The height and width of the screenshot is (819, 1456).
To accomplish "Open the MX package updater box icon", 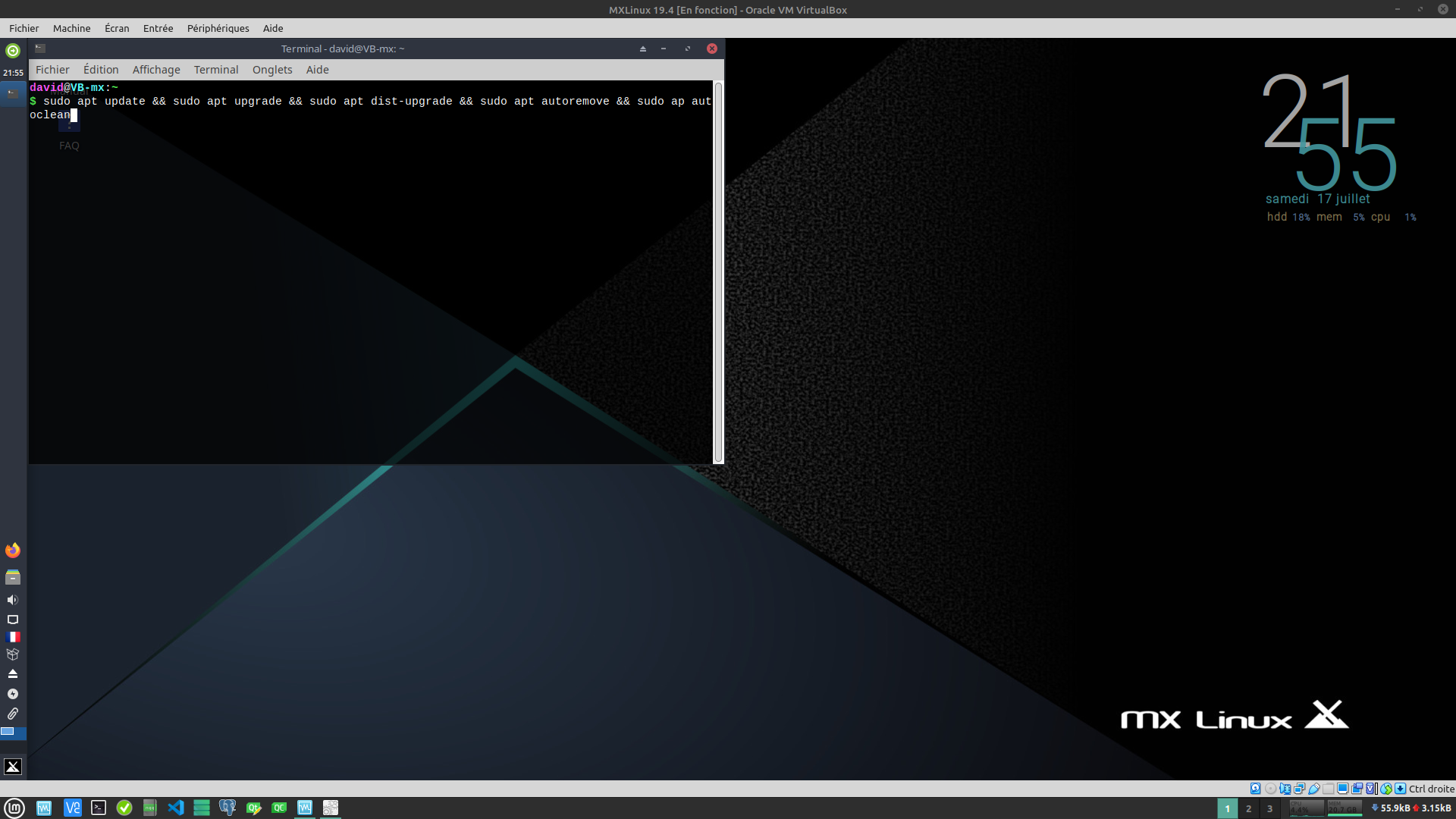I will [x=13, y=654].
